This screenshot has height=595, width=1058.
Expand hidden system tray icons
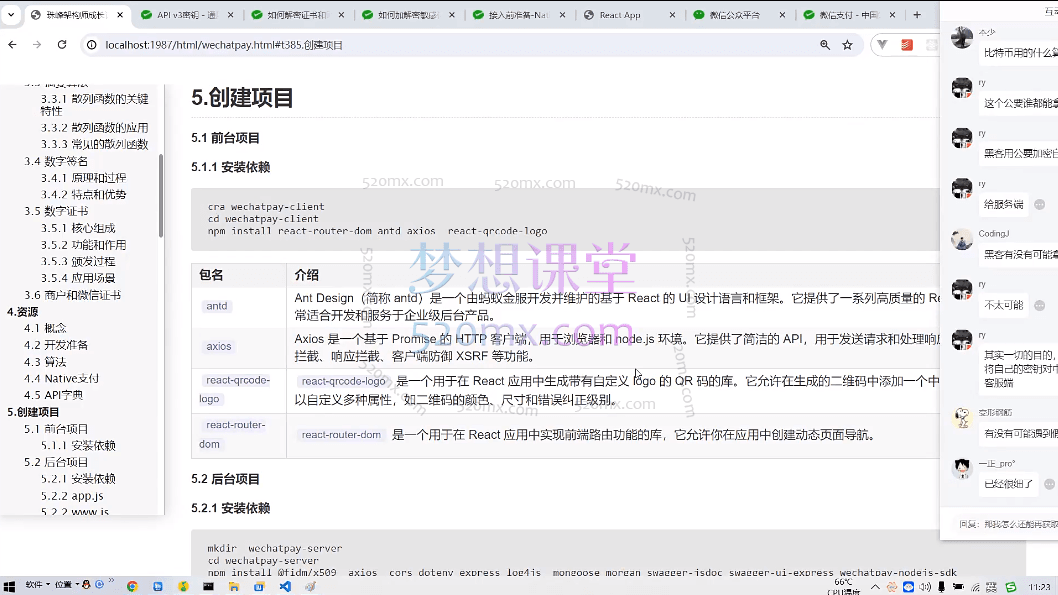pyautogui.click(x=875, y=587)
